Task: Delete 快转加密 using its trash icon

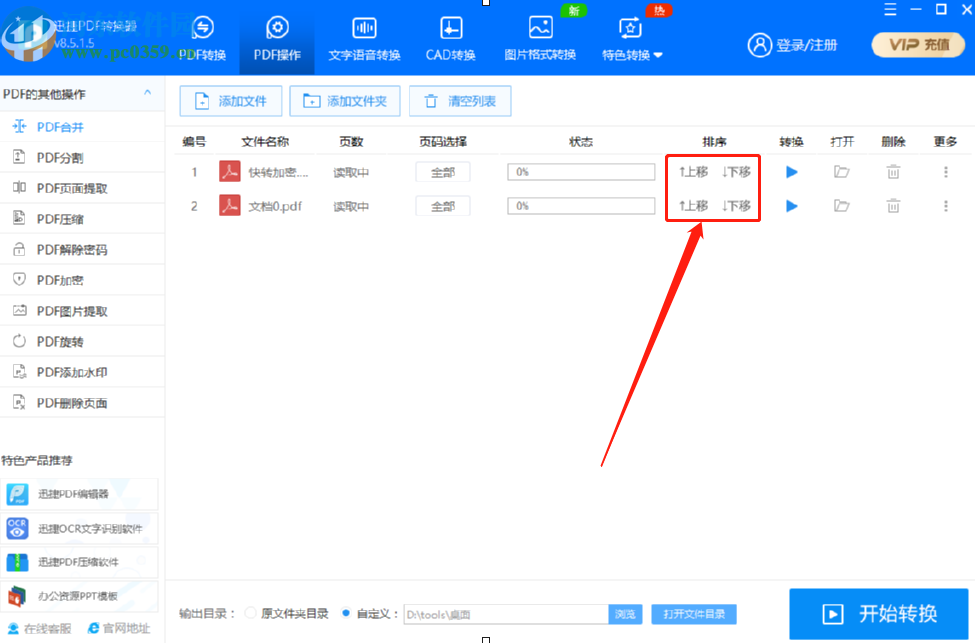Action: point(892,171)
